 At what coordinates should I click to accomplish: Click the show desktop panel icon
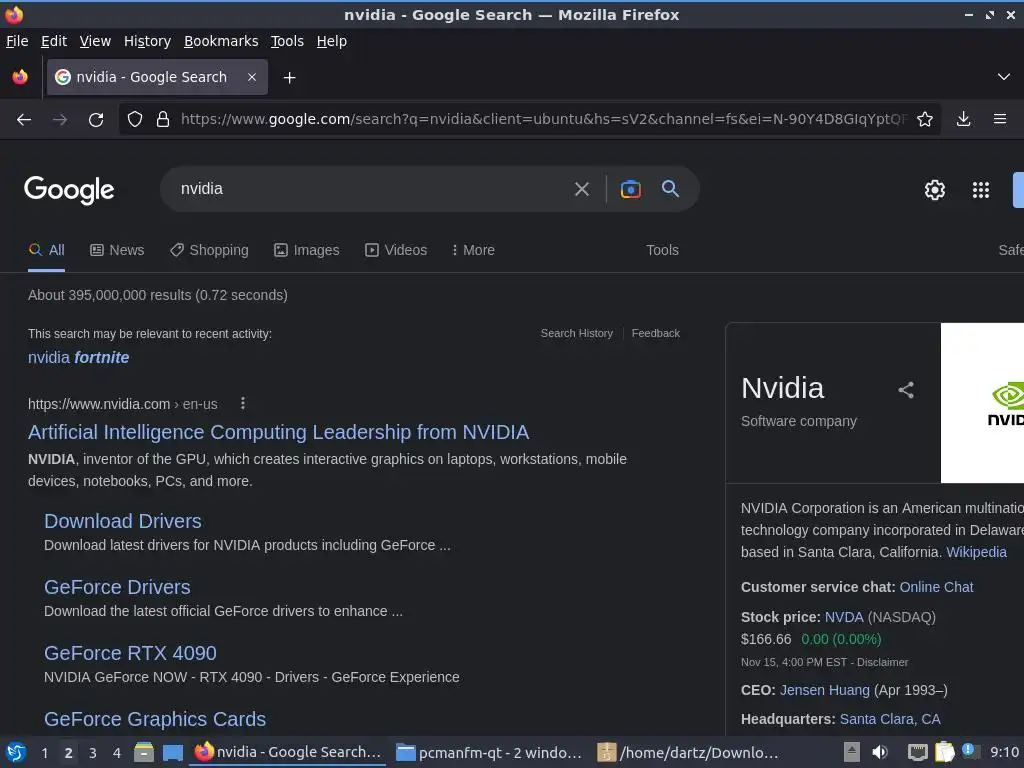pos(172,752)
